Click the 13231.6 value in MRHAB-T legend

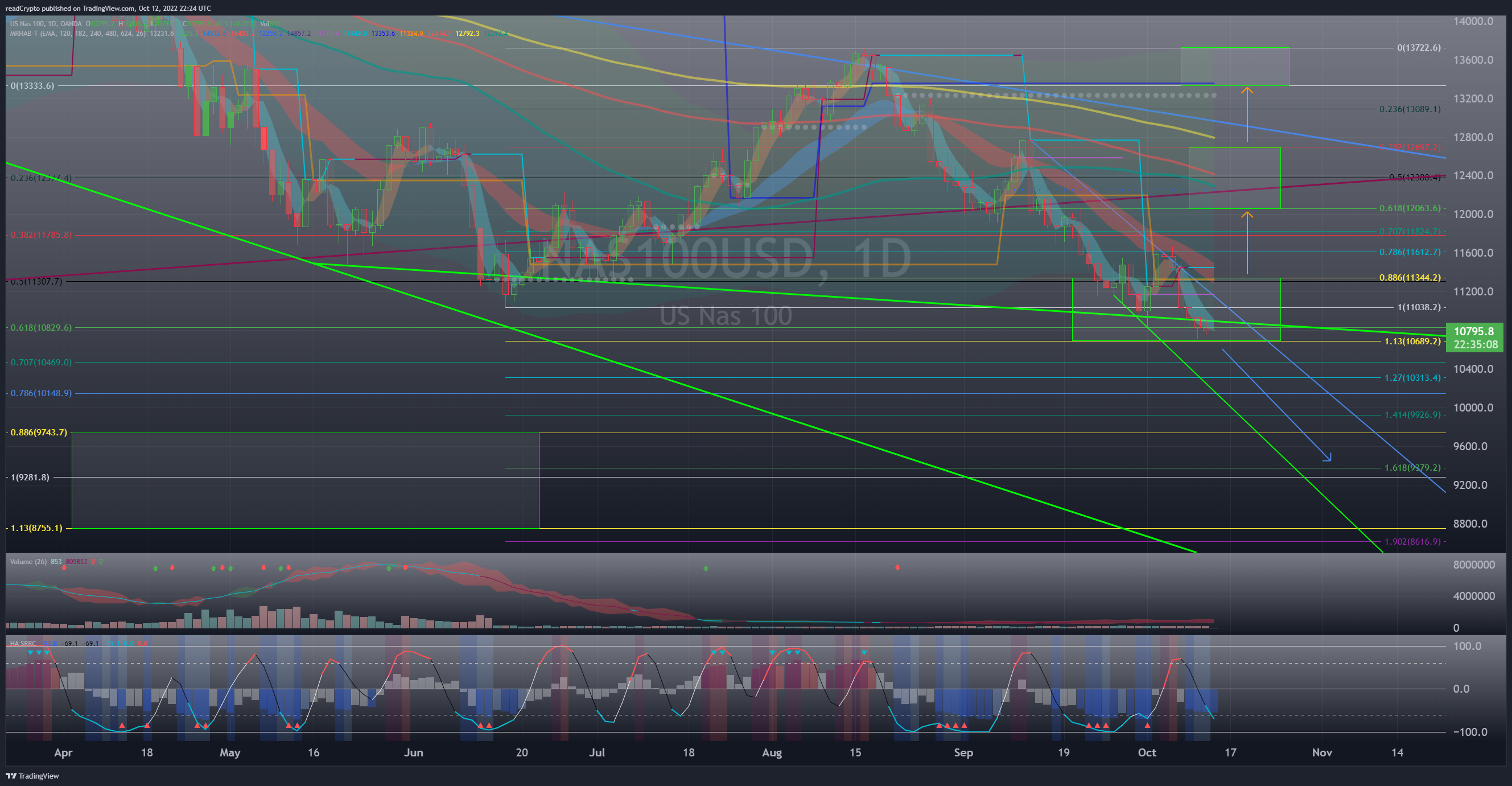click(x=162, y=34)
